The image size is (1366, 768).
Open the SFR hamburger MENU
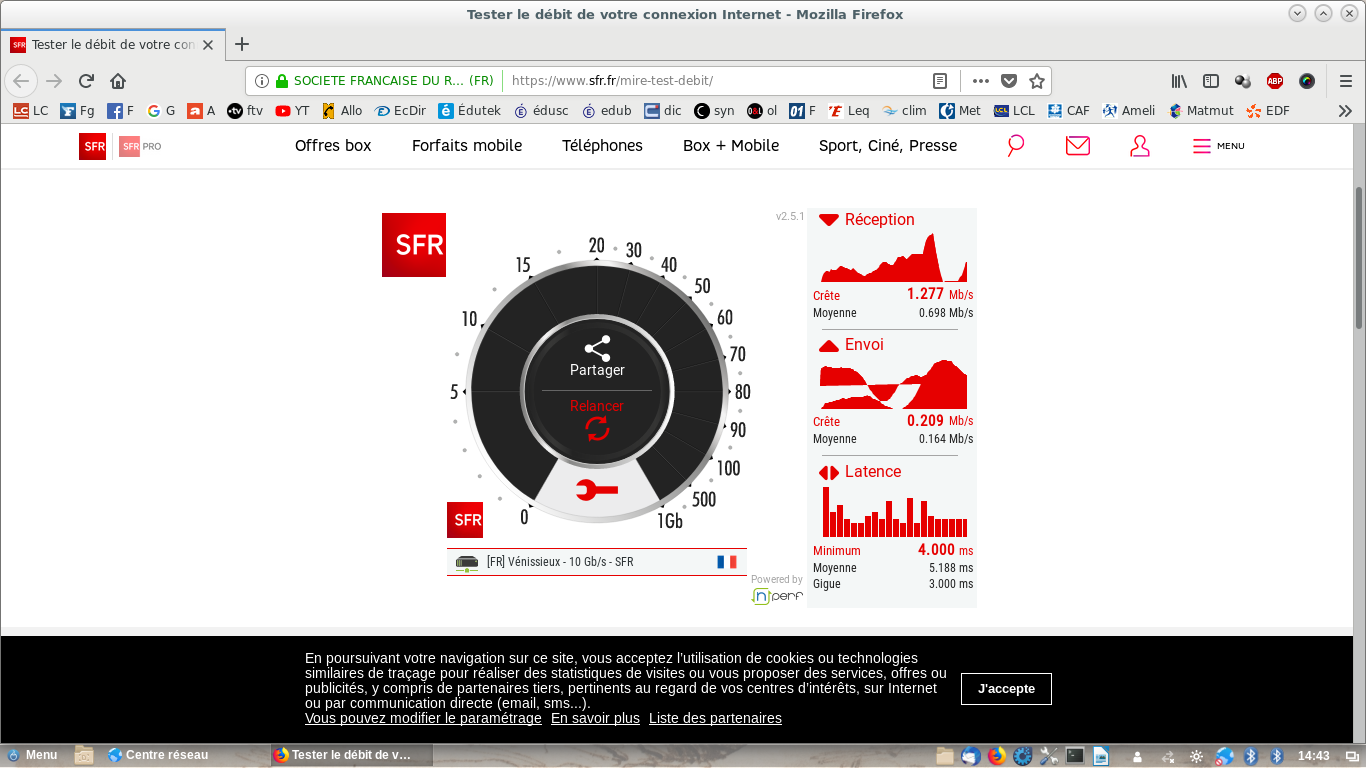(1216, 145)
